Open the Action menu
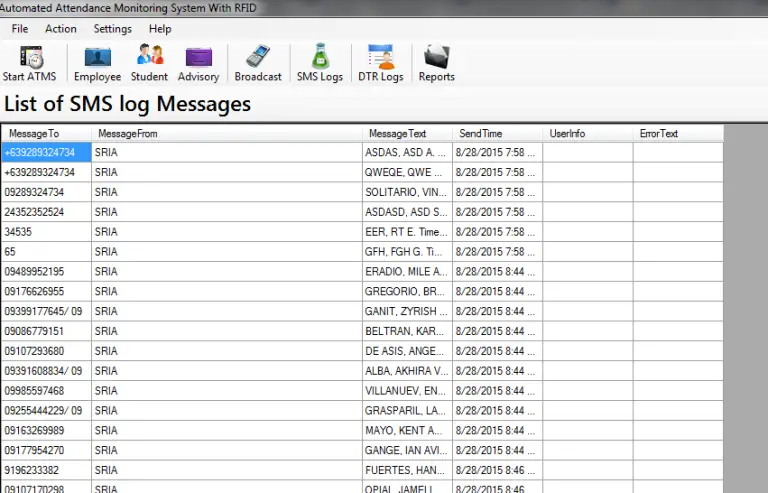 61,29
